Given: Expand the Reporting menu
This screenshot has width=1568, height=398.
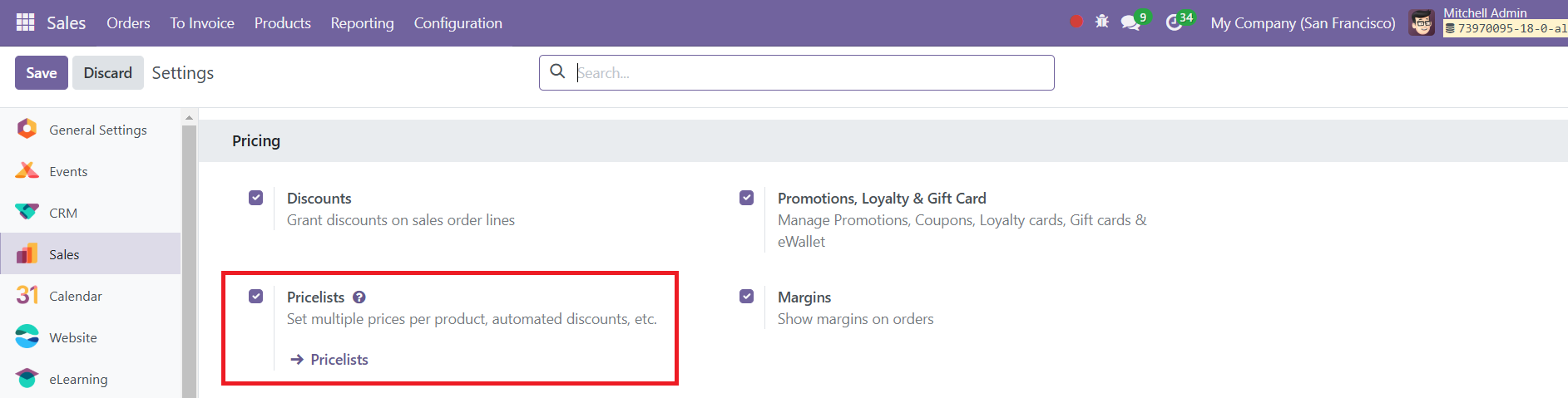Looking at the screenshot, I should pyautogui.click(x=363, y=23).
